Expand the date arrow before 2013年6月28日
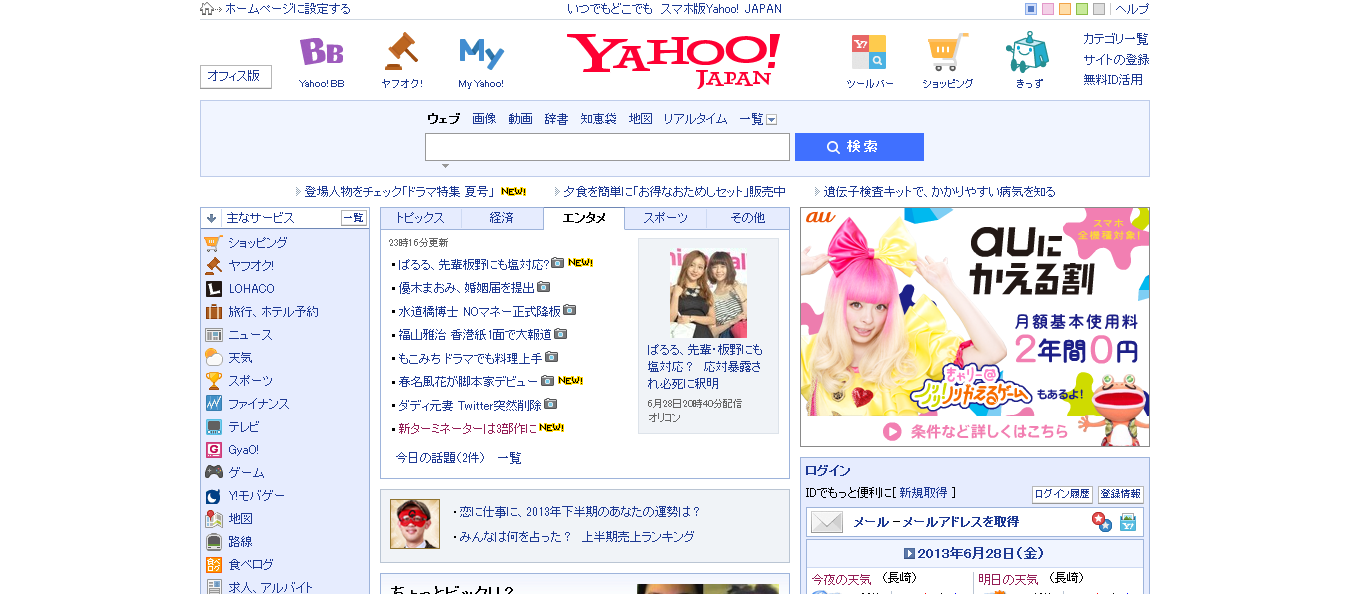This screenshot has width=1349, height=594. tap(909, 553)
